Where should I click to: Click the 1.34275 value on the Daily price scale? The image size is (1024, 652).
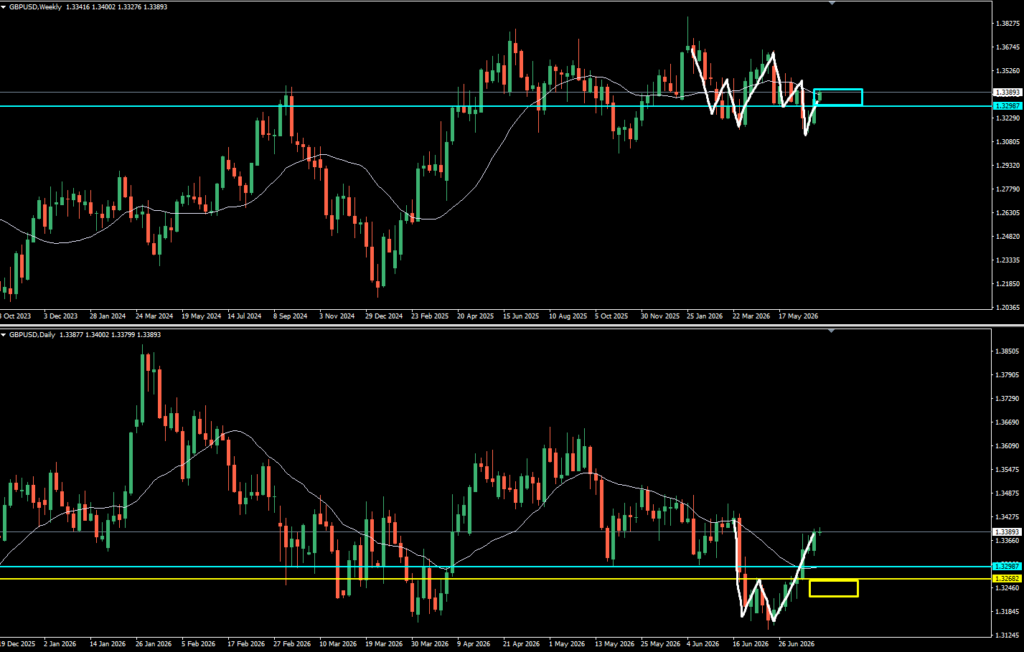1008,517
